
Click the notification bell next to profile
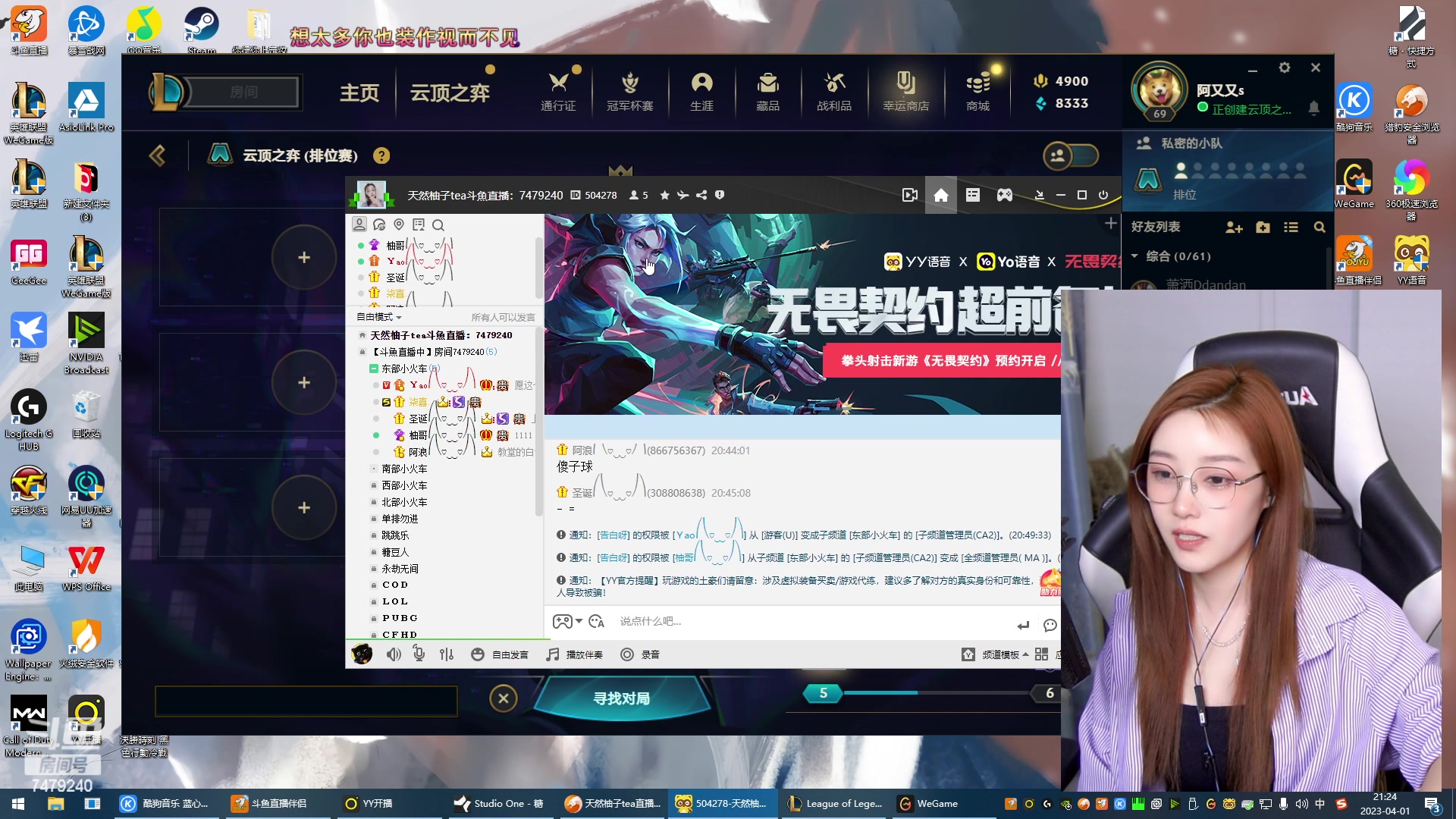point(1313,108)
